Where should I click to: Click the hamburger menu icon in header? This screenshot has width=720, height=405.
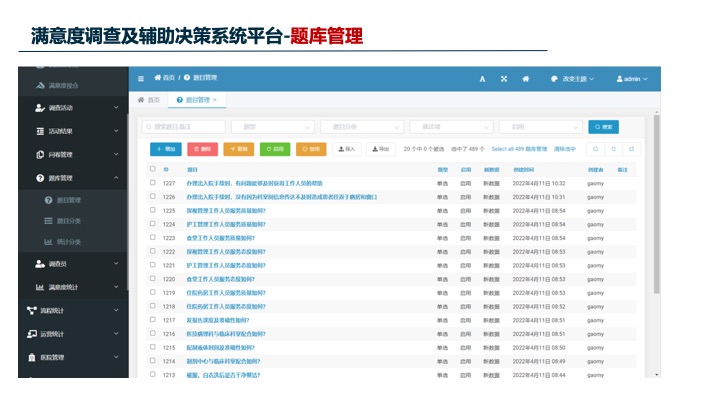coord(141,78)
